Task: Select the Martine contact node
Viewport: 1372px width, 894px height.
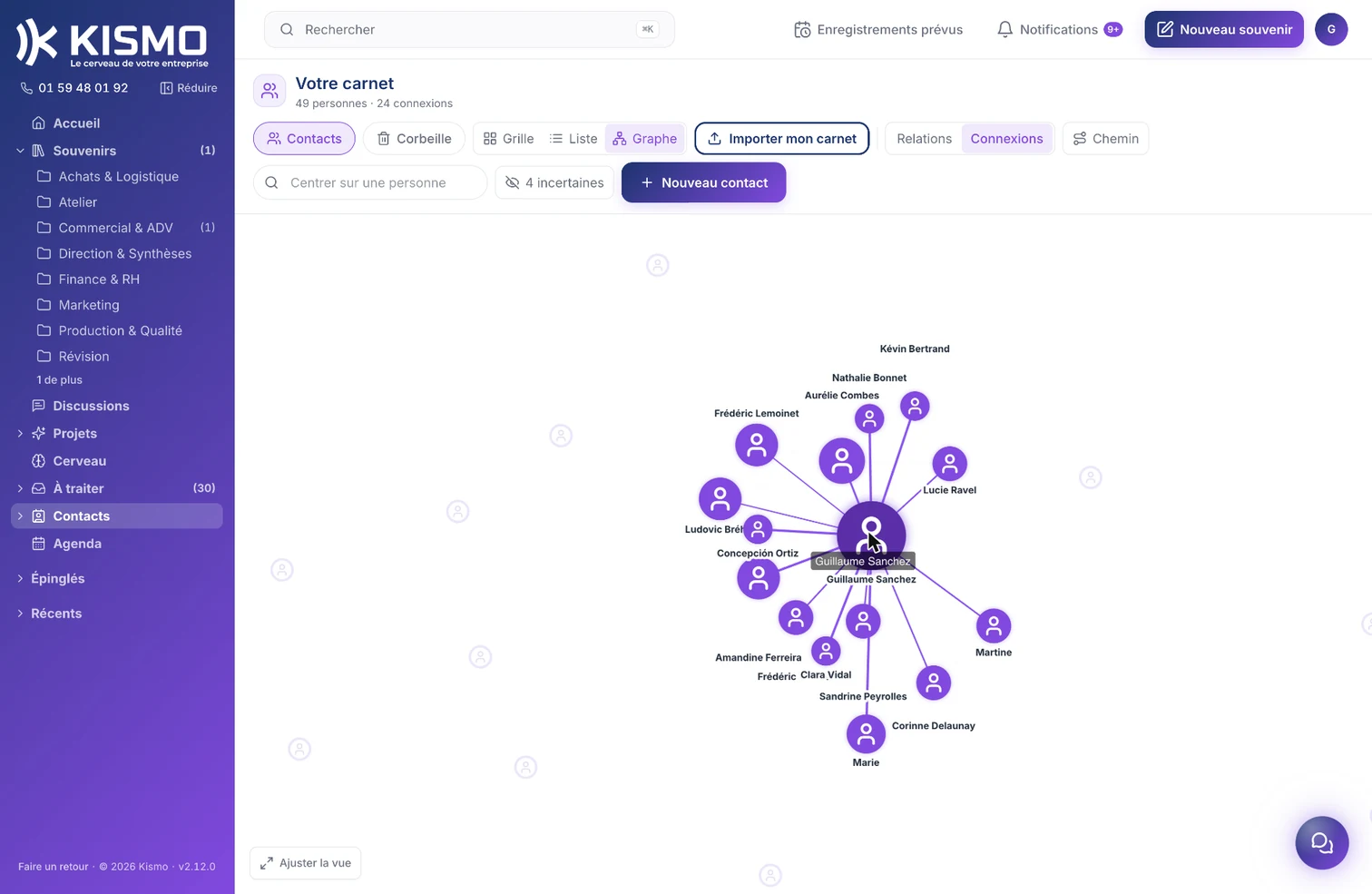Action: click(x=994, y=626)
